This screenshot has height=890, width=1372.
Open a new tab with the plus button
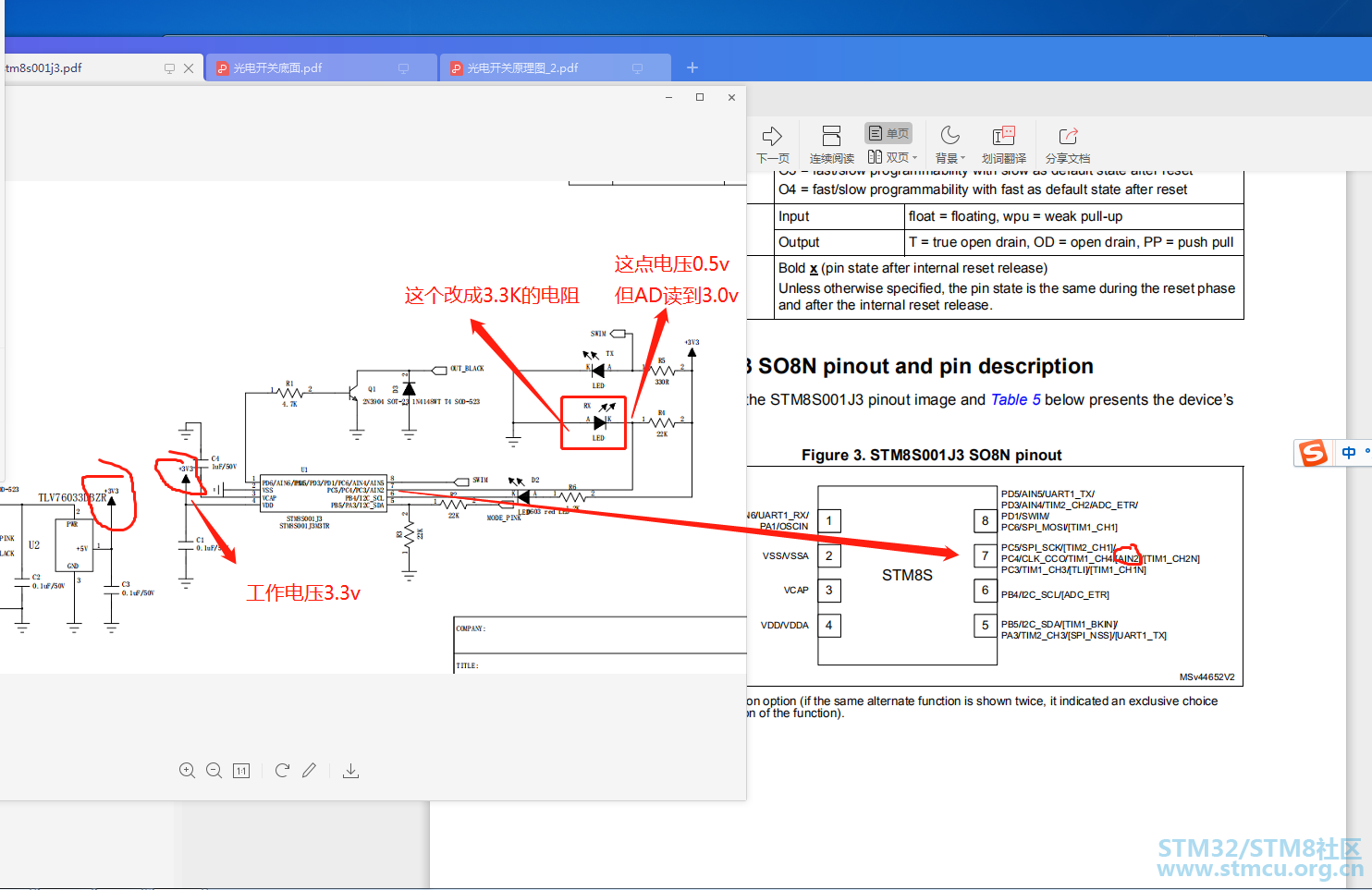pyautogui.click(x=692, y=67)
